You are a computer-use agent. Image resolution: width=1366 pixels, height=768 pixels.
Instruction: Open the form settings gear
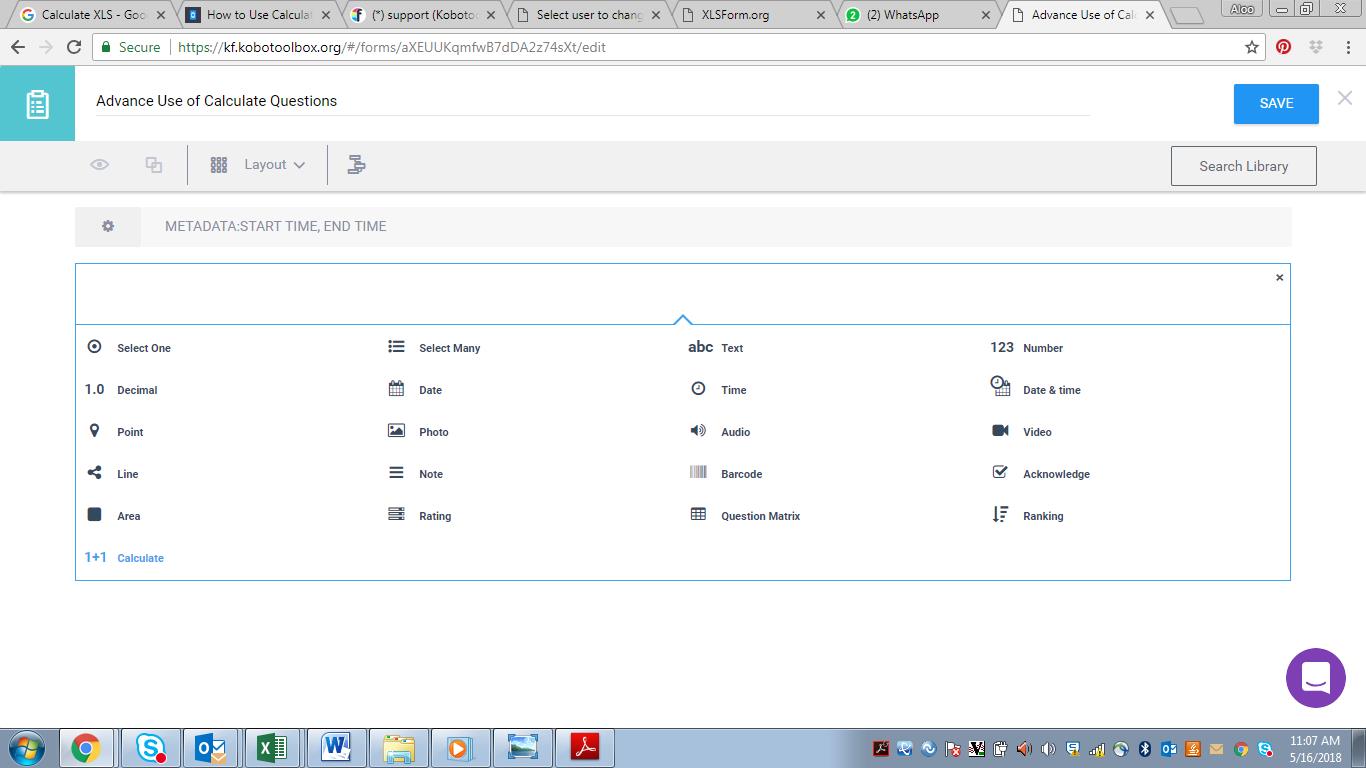[108, 226]
